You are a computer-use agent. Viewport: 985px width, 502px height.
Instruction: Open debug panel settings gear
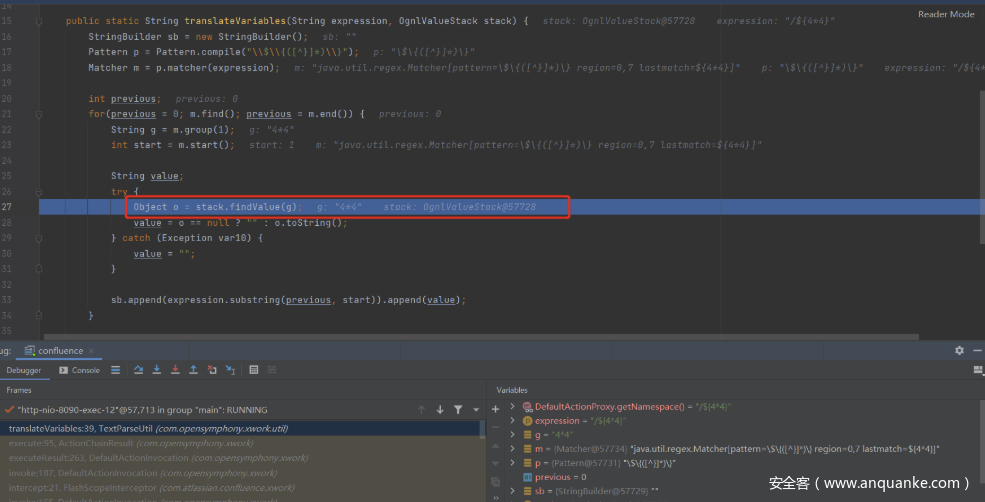(x=959, y=351)
